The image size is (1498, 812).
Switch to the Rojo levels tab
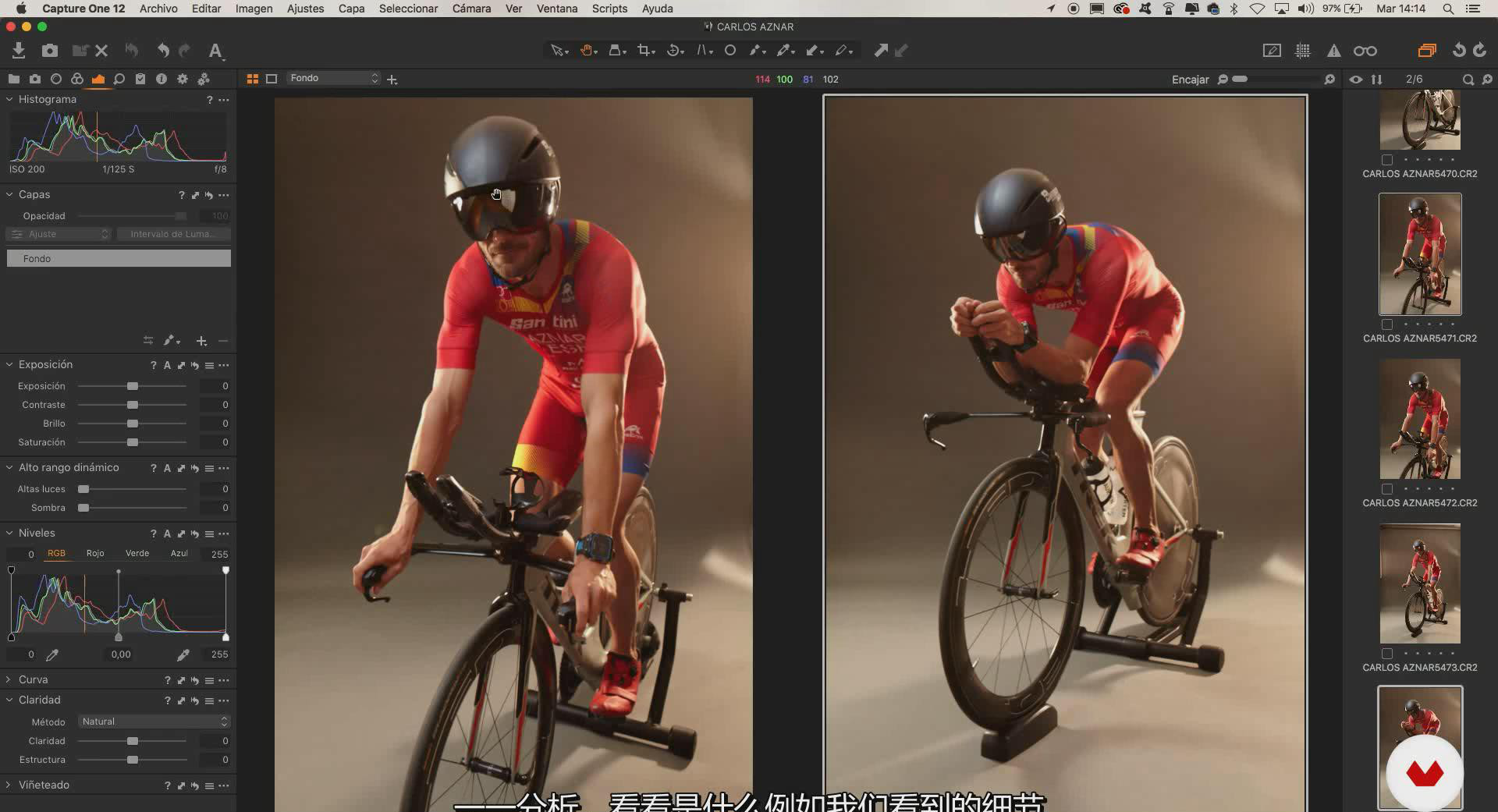point(95,553)
